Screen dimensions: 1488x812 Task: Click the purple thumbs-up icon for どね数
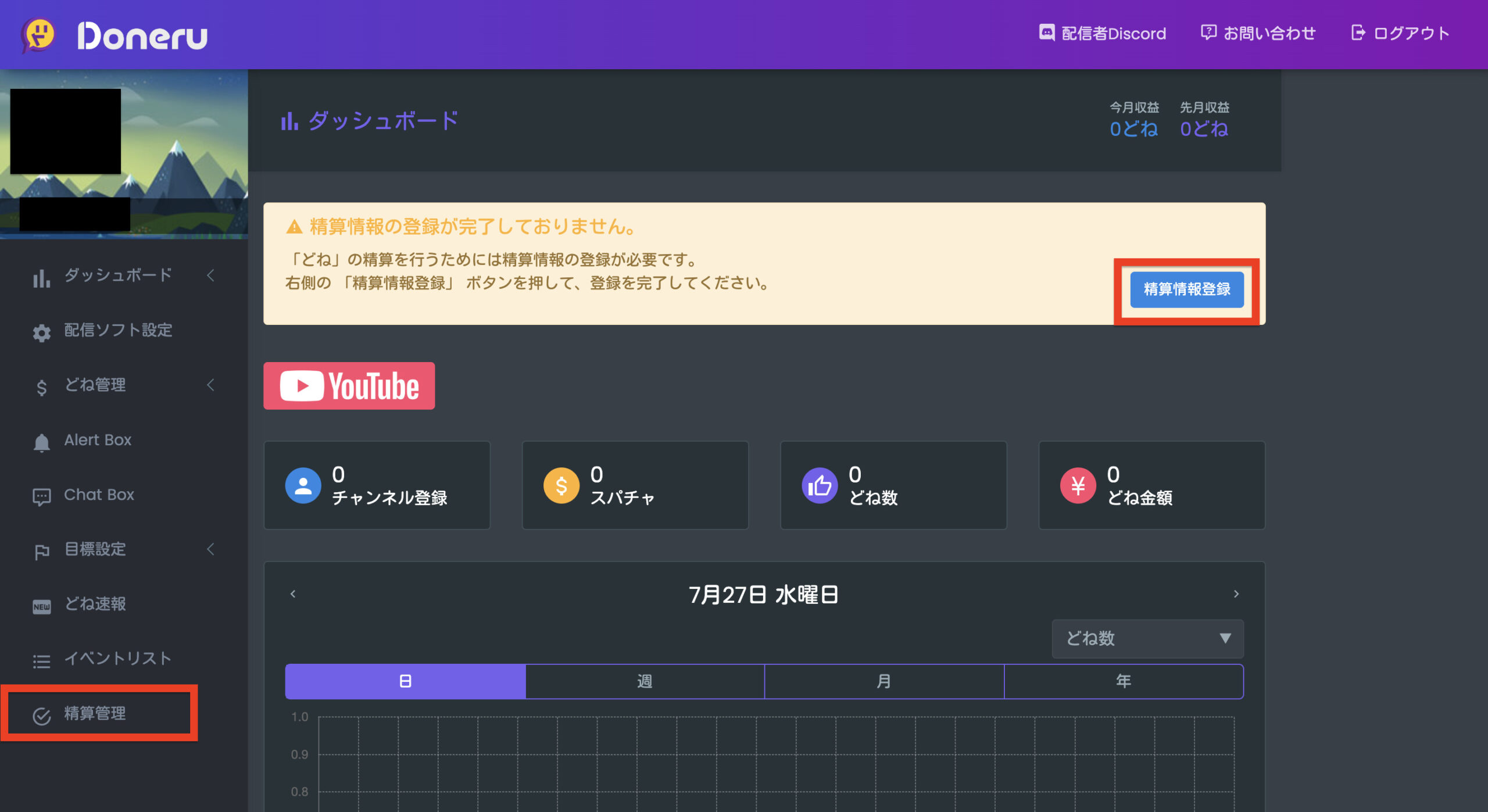point(820,485)
